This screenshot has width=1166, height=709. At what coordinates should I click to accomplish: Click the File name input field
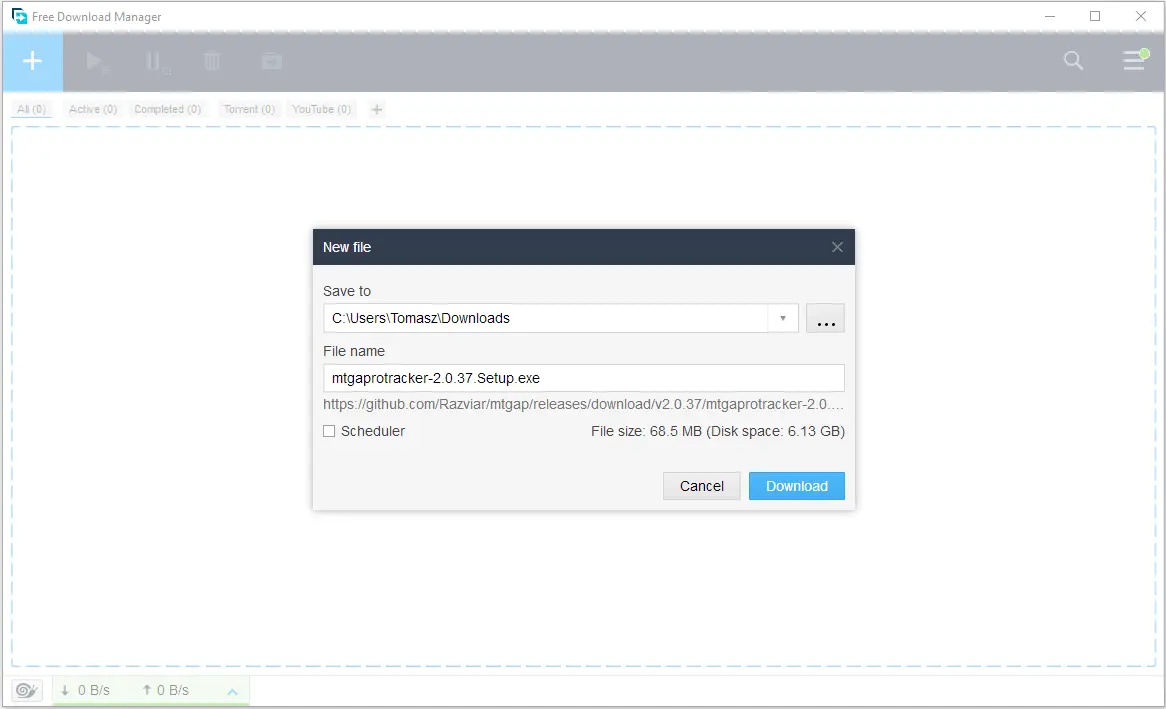pos(584,378)
